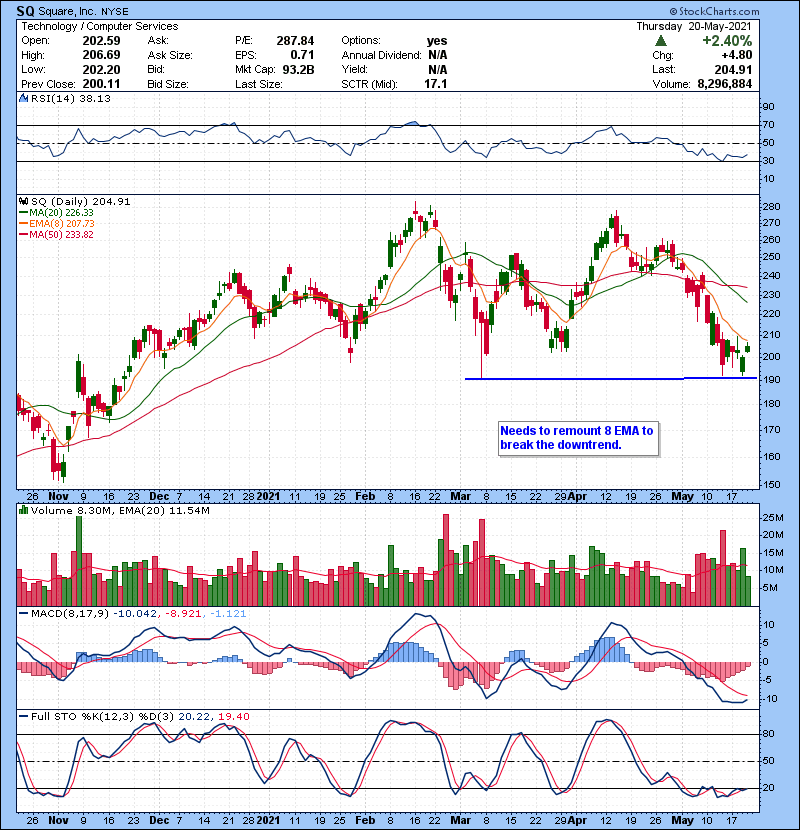The height and width of the screenshot is (830, 800).
Task: Click the Mar label on price chart axis
Action: coord(460,497)
